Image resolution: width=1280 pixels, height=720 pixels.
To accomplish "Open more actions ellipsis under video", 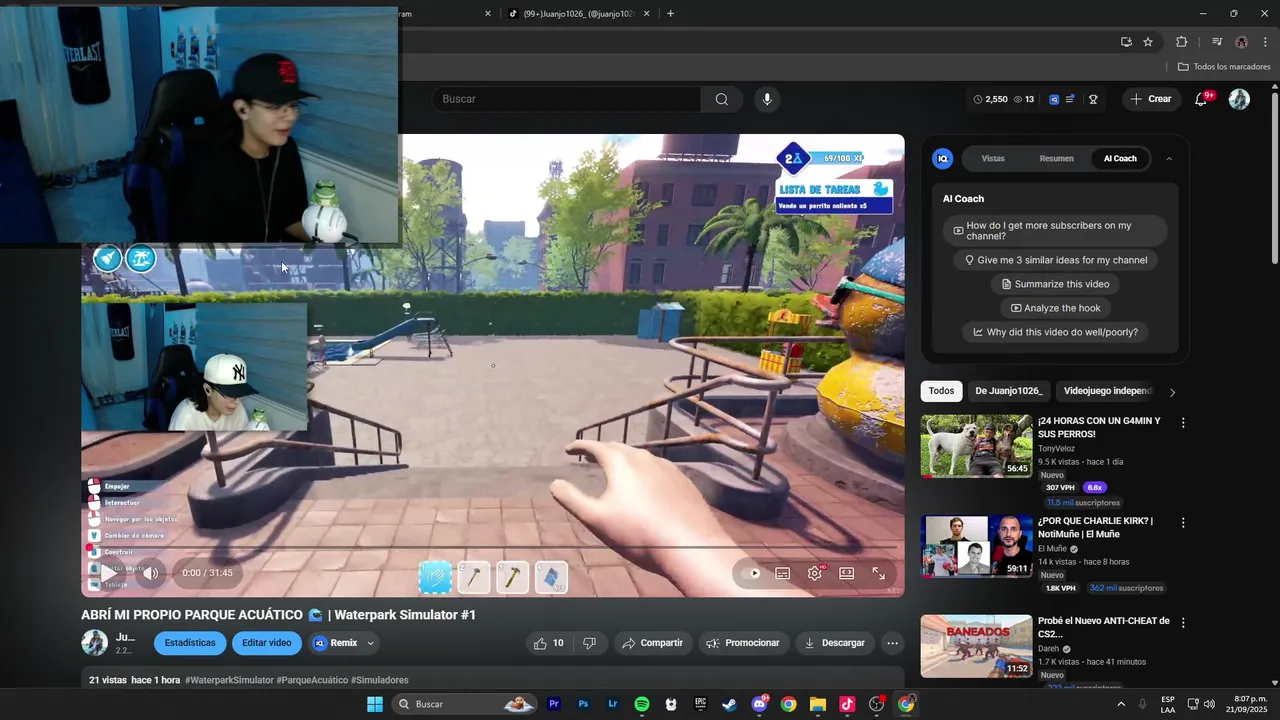I will pos(892,643).
